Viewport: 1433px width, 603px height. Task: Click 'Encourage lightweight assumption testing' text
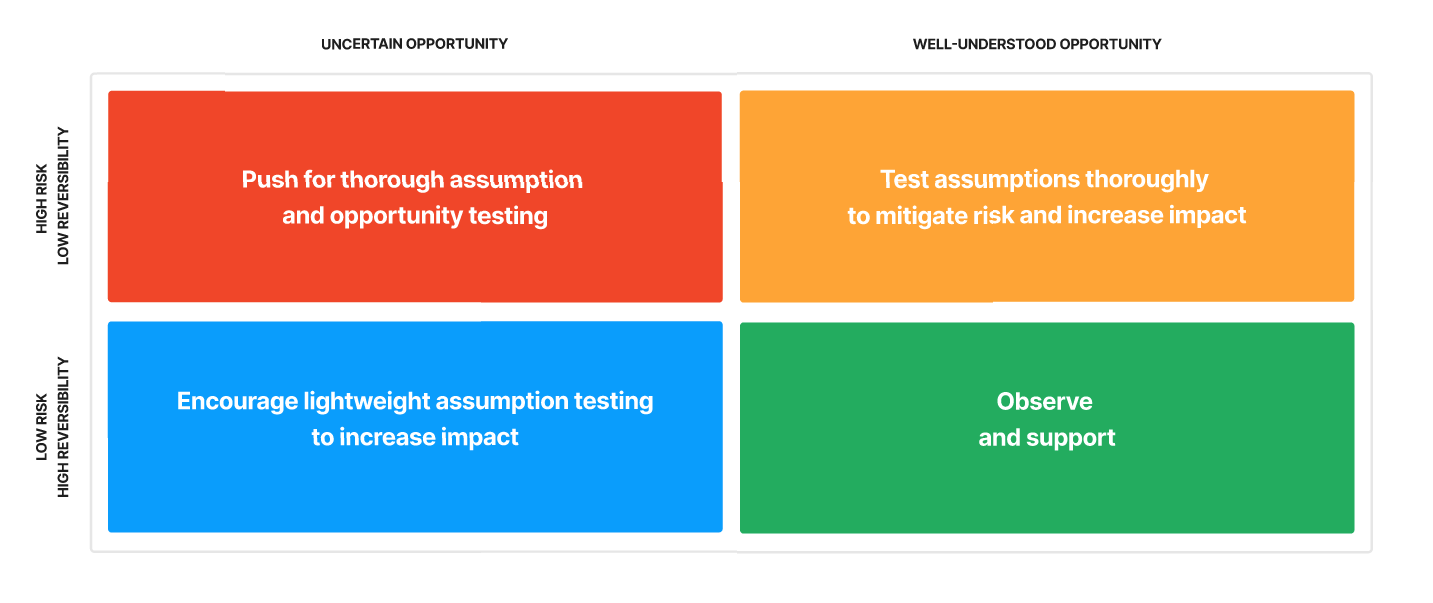414,402
